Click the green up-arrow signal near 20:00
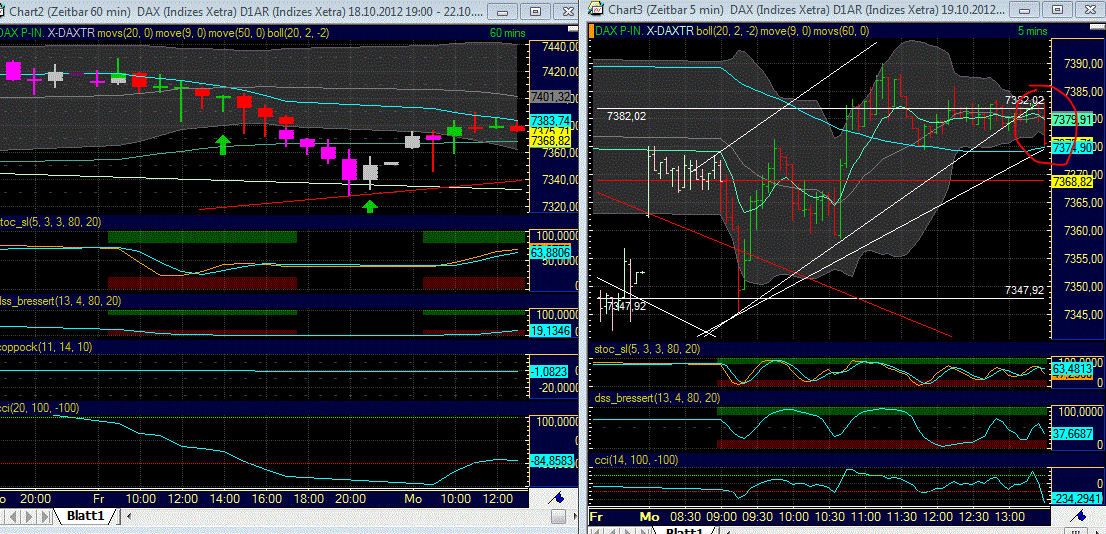1106x534 pixels. [370, 206]
